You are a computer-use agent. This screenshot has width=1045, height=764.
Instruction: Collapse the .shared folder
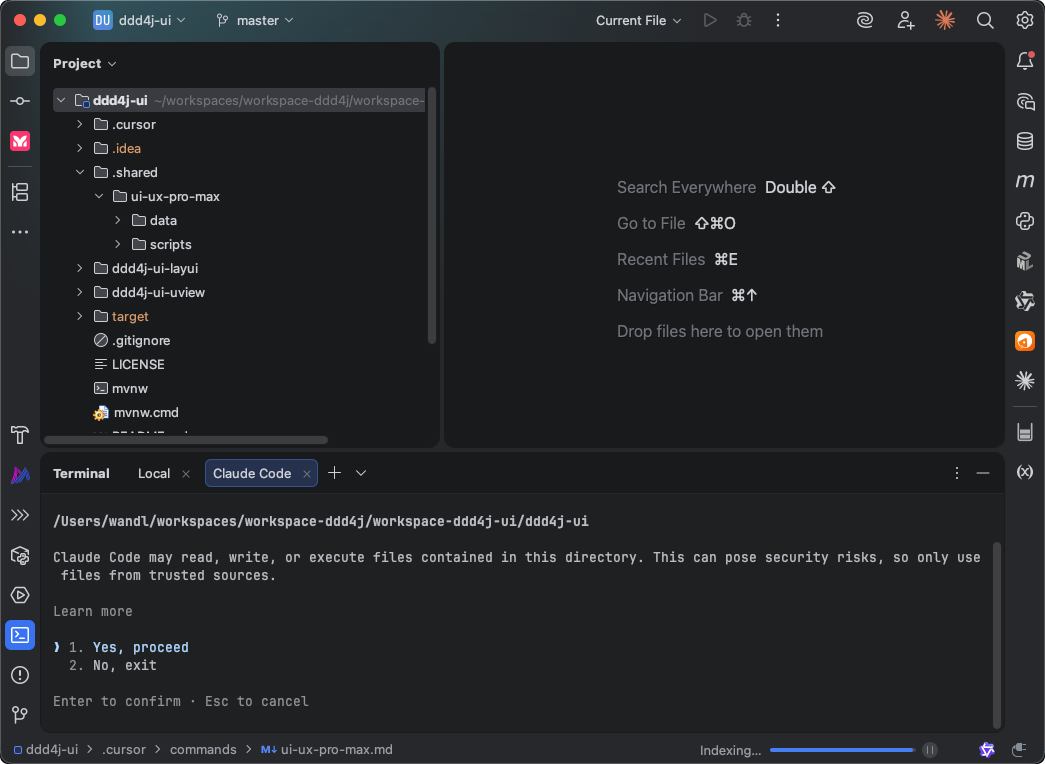(x=81, y=172)
